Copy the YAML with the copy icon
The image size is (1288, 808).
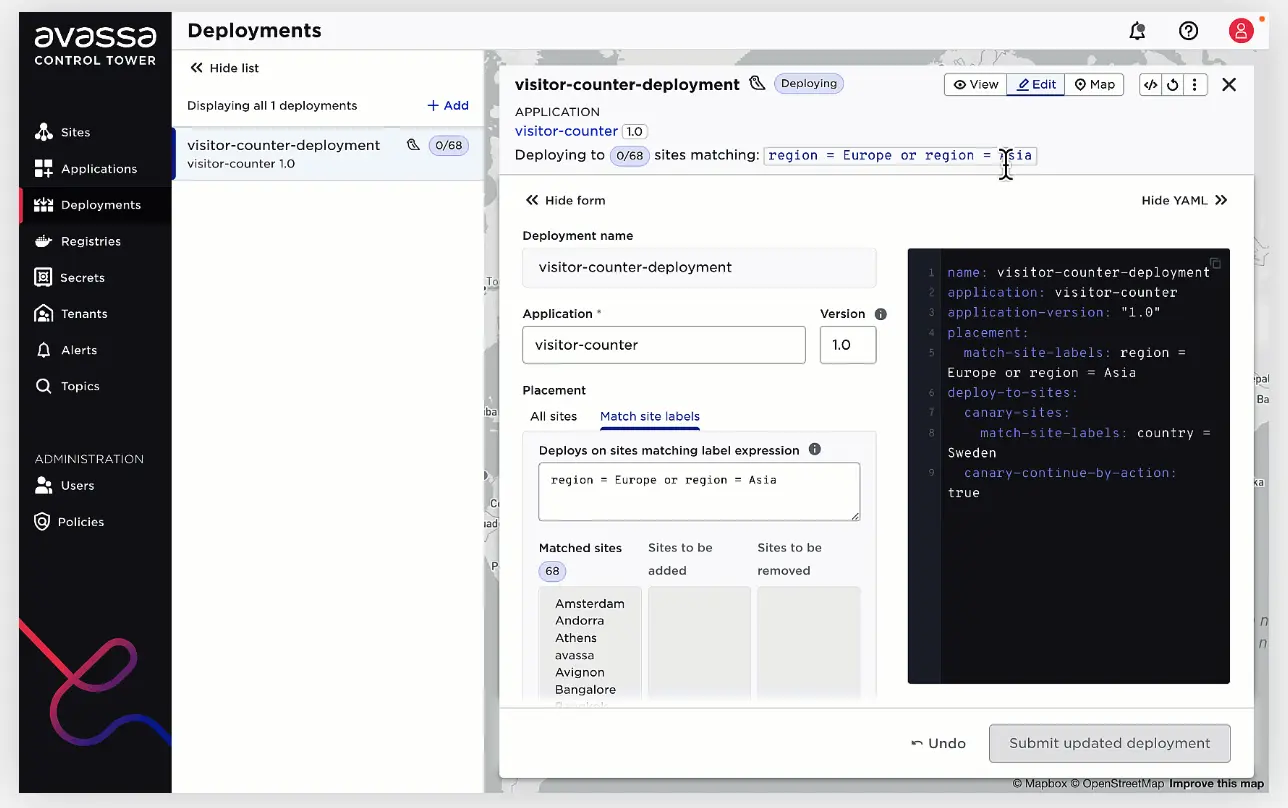click(x=1215, y=264)
